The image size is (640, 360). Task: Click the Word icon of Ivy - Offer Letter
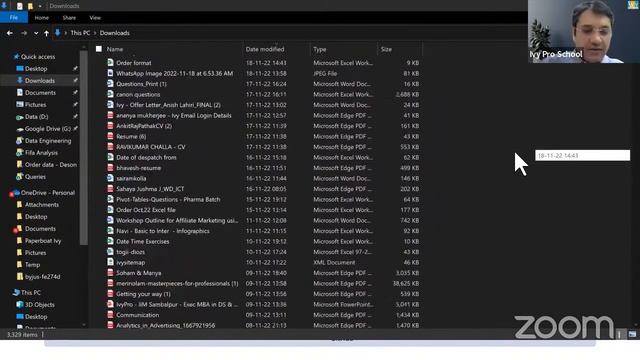(110, 104)
